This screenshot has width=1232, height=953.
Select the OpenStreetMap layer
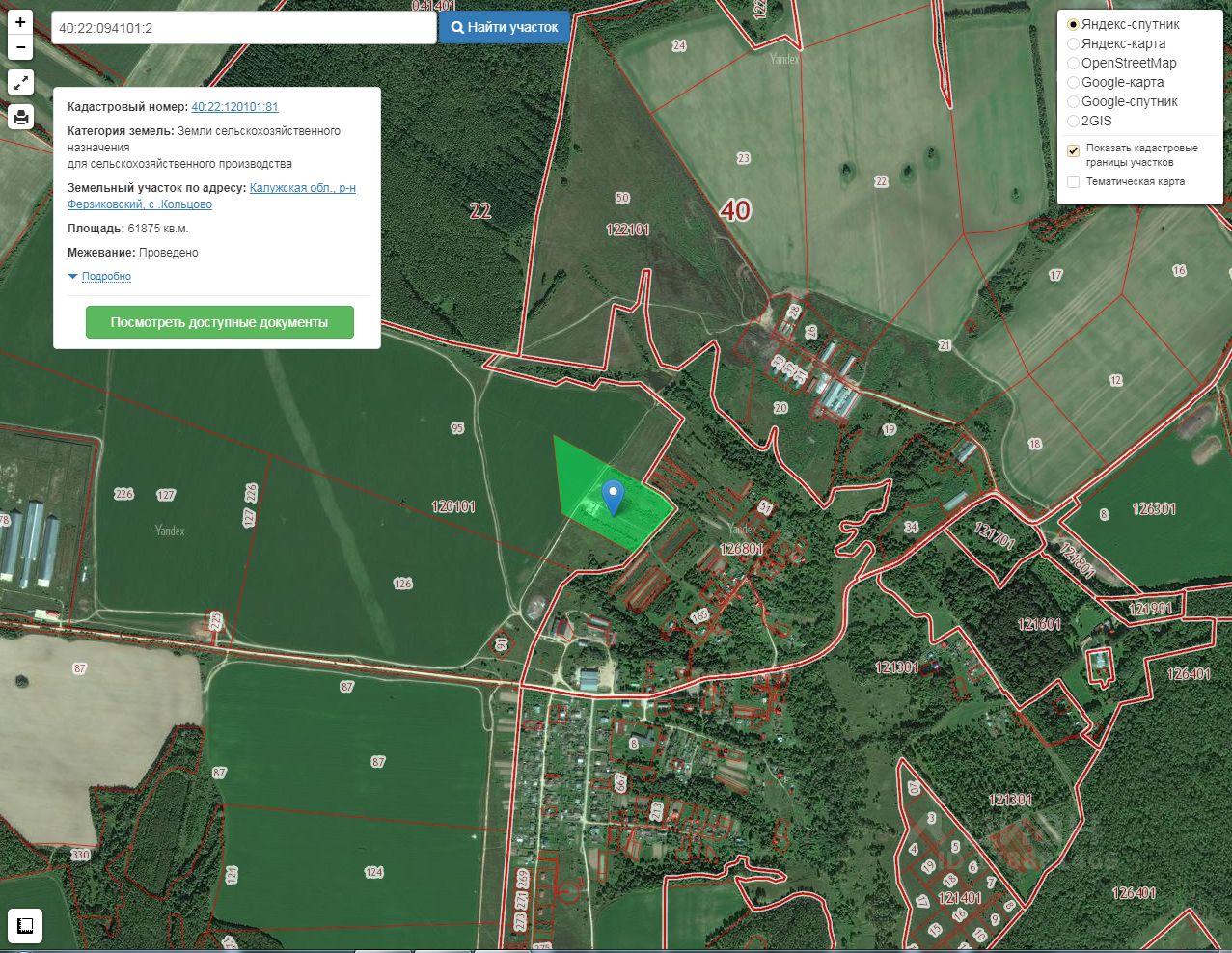click(1073, 63)
